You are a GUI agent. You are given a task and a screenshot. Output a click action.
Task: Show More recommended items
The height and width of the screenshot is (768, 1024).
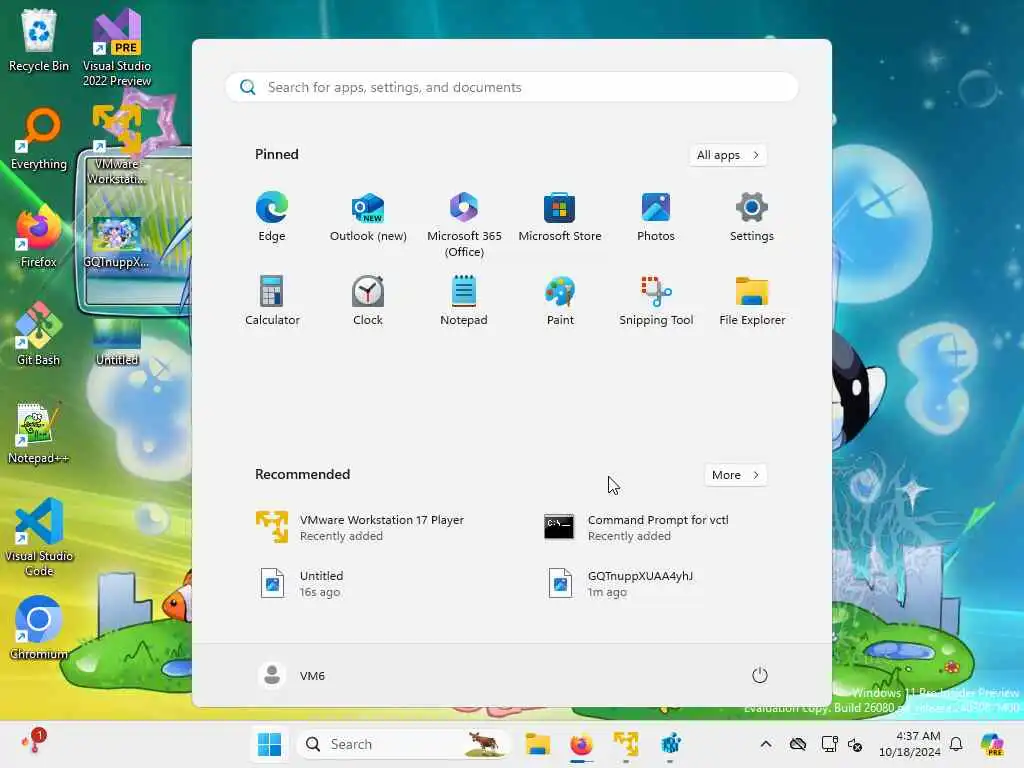click(x=735, y=475)
